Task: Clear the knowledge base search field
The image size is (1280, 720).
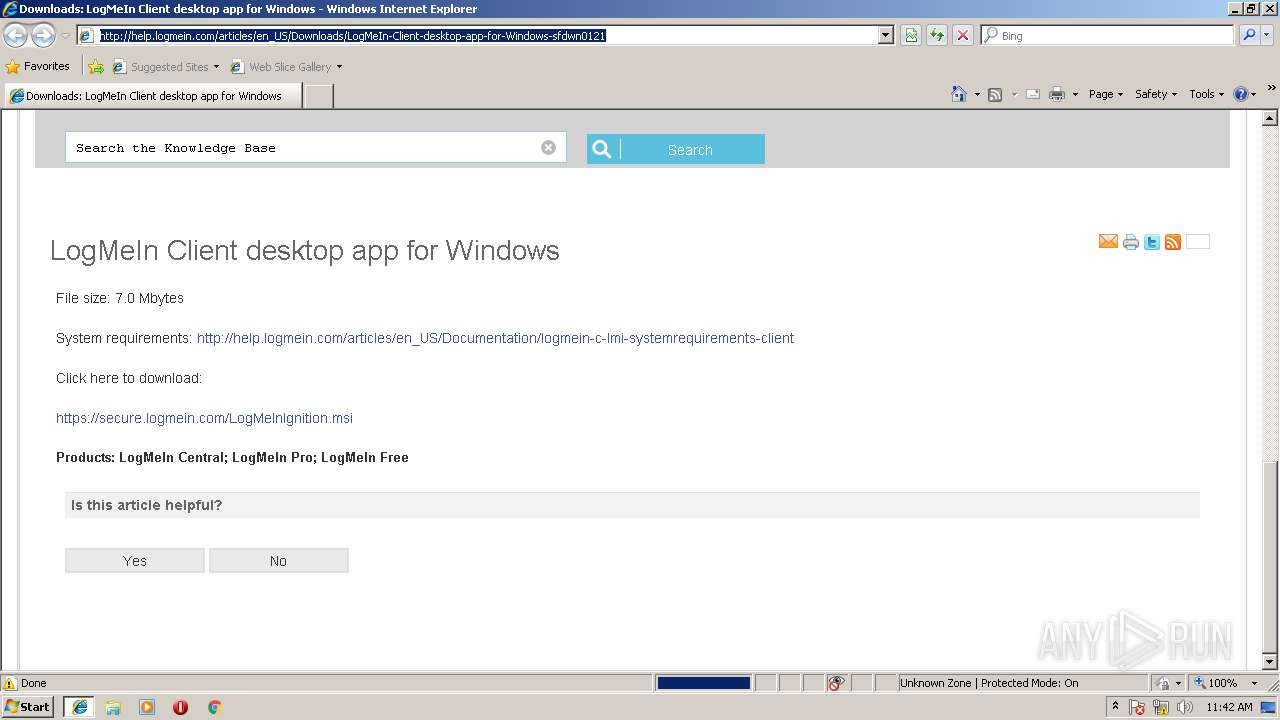Action: [548, 147]
